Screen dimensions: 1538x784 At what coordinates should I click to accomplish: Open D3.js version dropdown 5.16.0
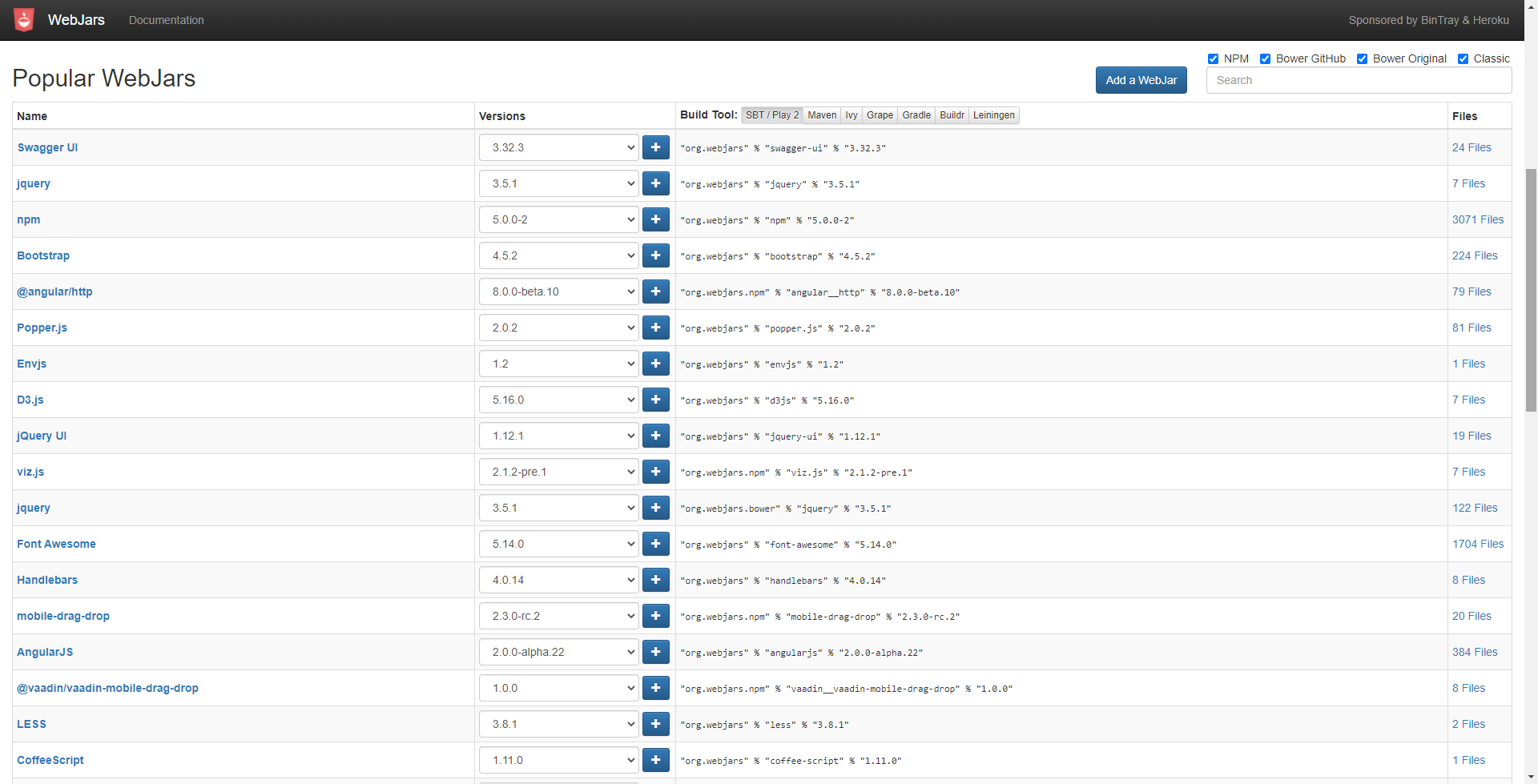point(558,400)
